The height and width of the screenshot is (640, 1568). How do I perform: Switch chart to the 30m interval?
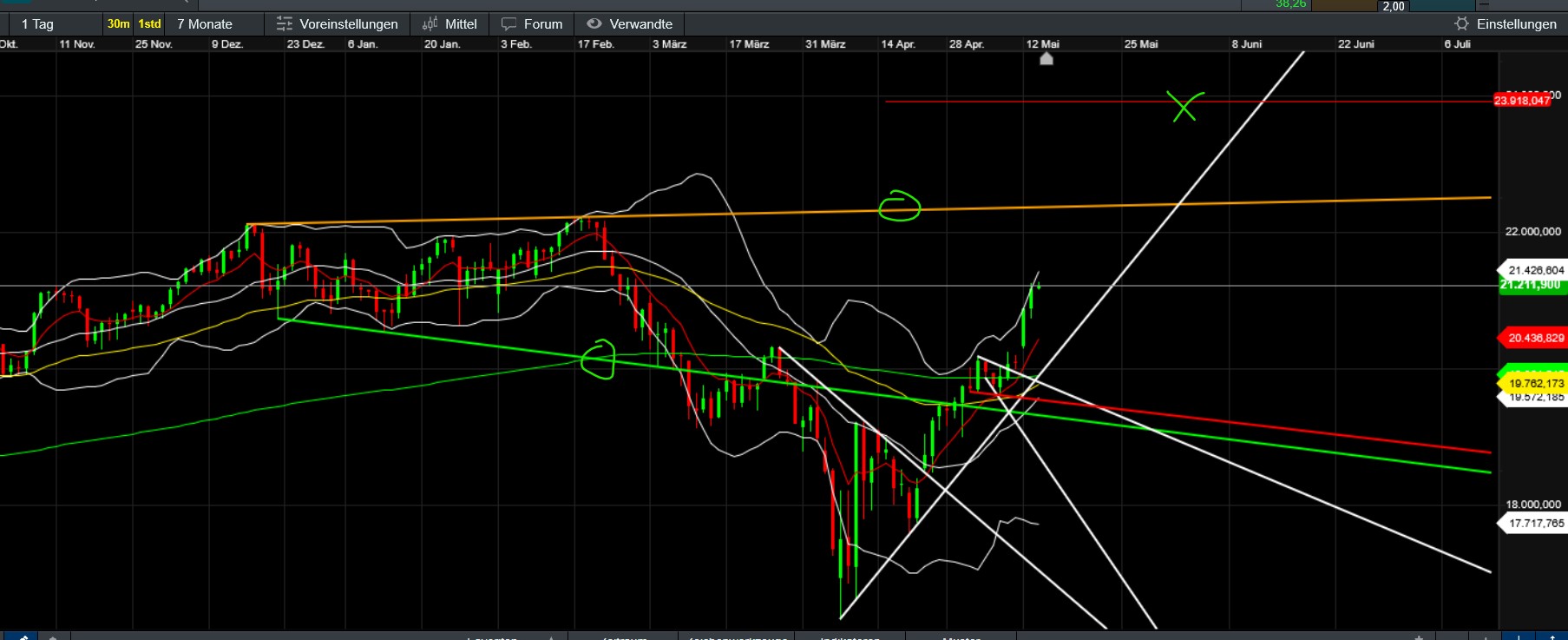coord(118,24)
